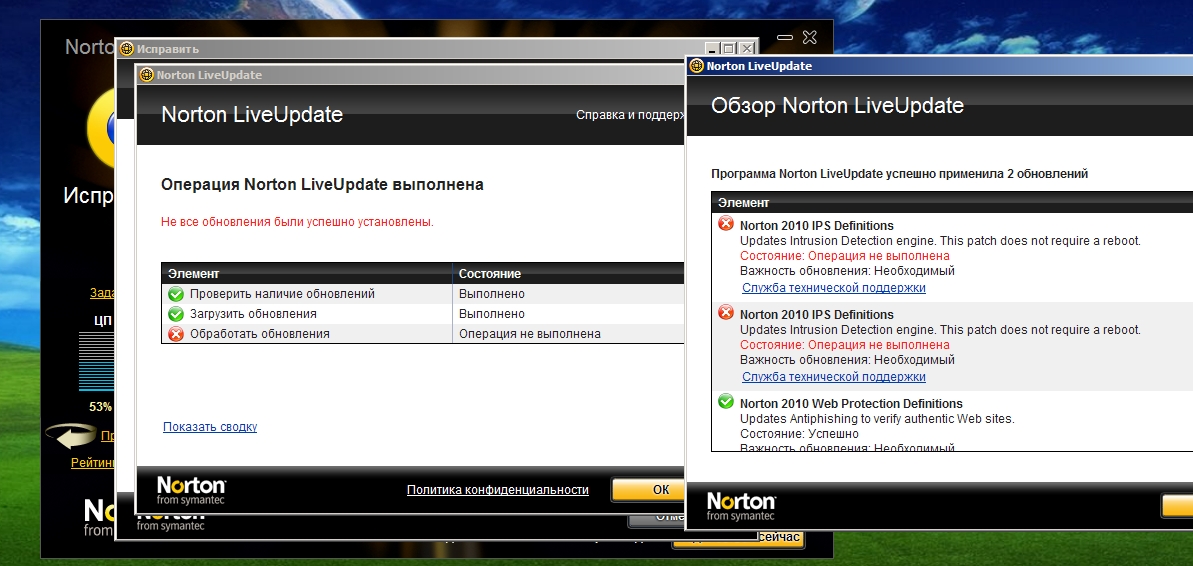Click the red error icon of first IPS Definitions entry
1193x566 pixels.
726,223
